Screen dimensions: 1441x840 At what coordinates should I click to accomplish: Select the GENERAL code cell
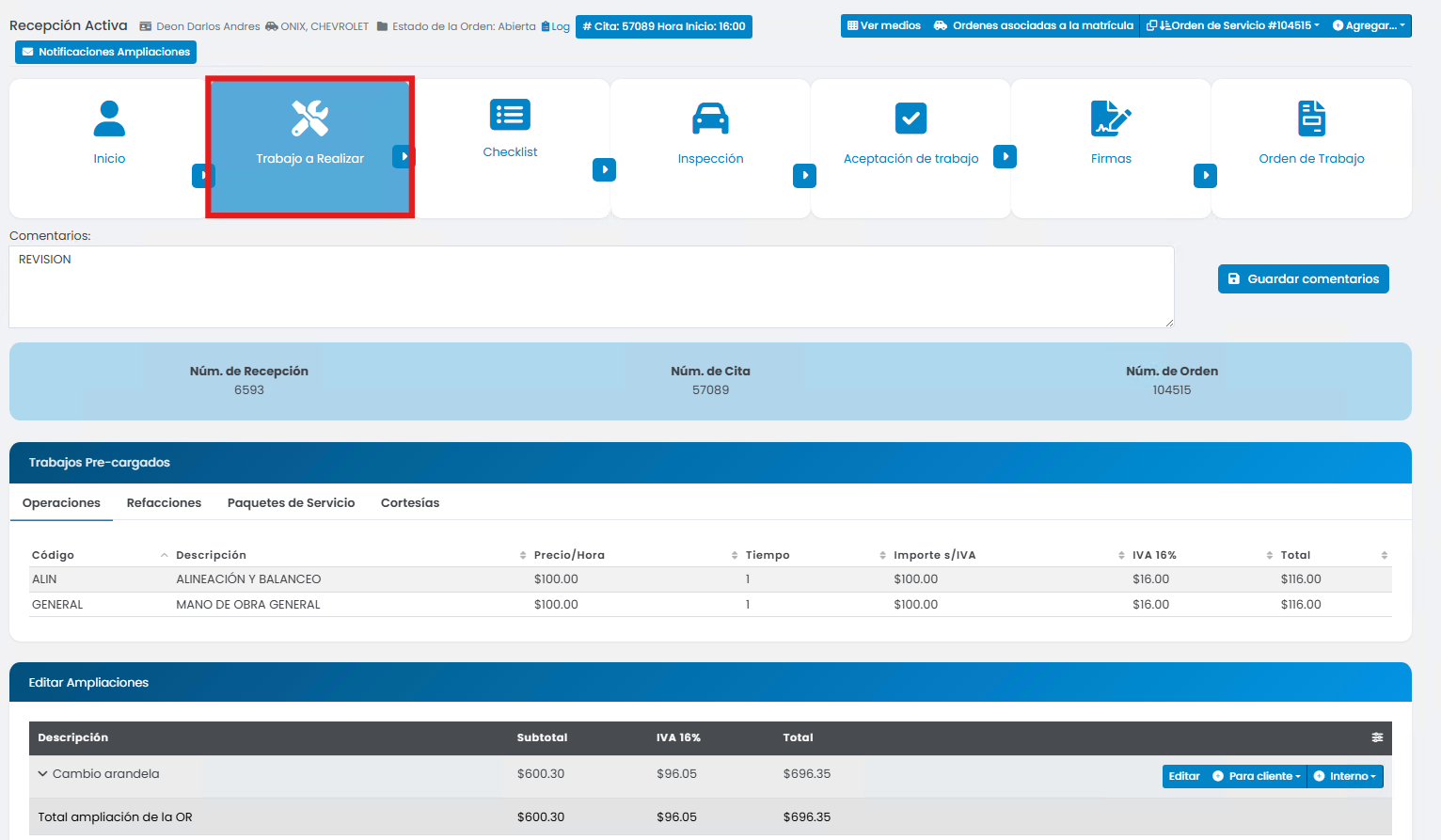(57, 605)
